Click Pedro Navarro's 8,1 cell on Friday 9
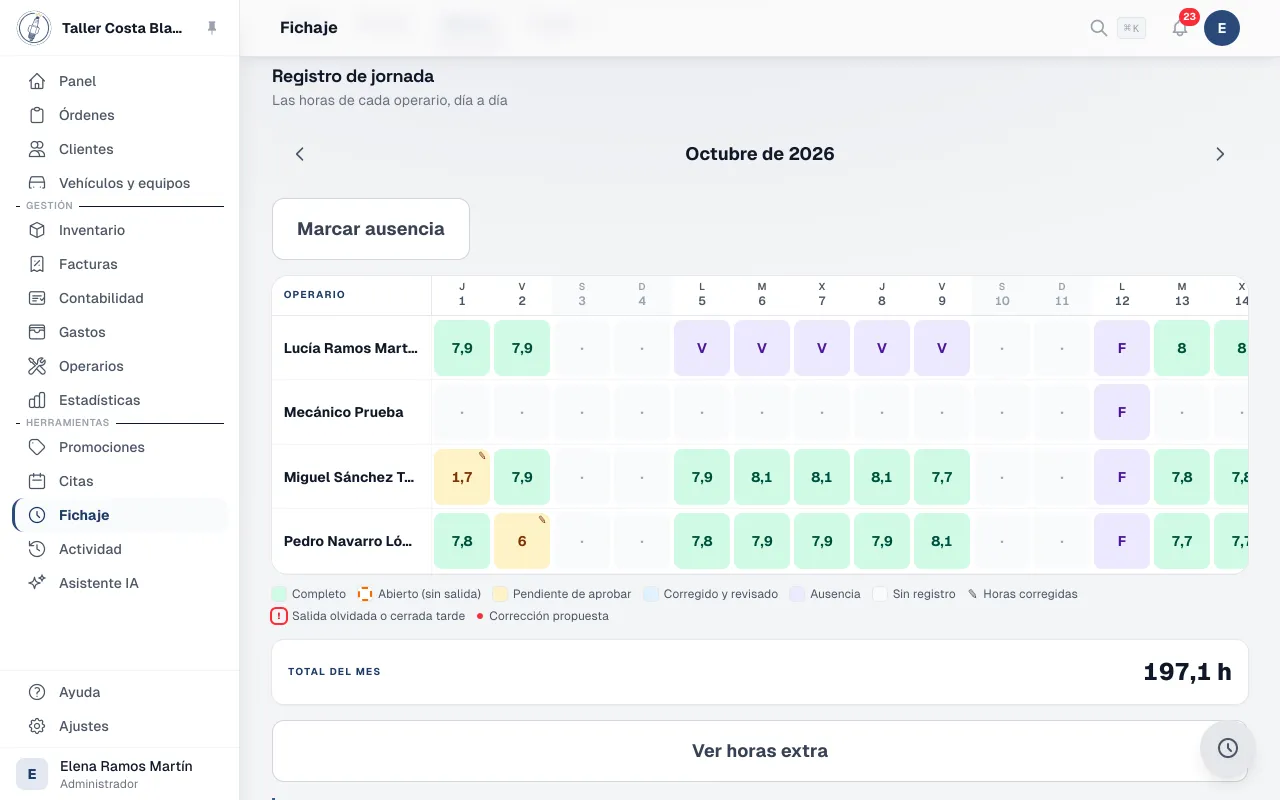The width and height of the screenshot is (1280, 800). coord(942,541)
